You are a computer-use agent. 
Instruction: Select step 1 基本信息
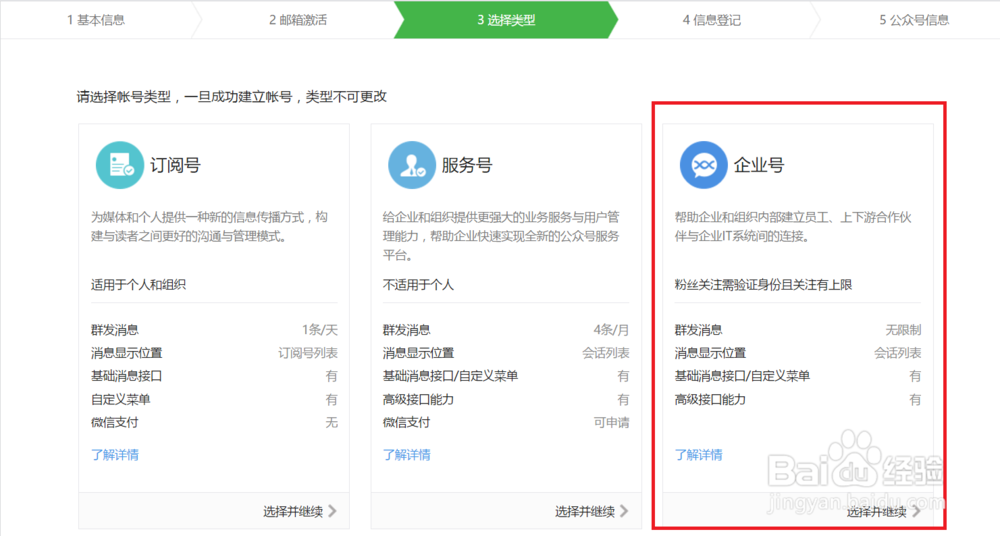tap(96, 20)
